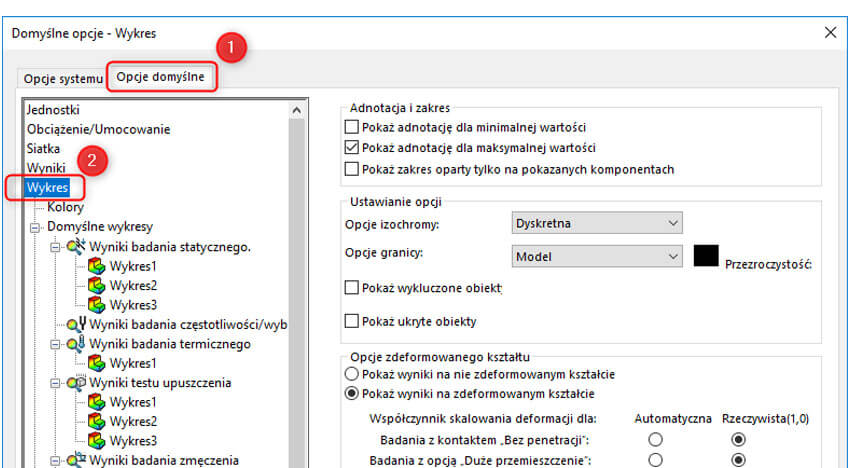Select Wykres in options tree

48,187
